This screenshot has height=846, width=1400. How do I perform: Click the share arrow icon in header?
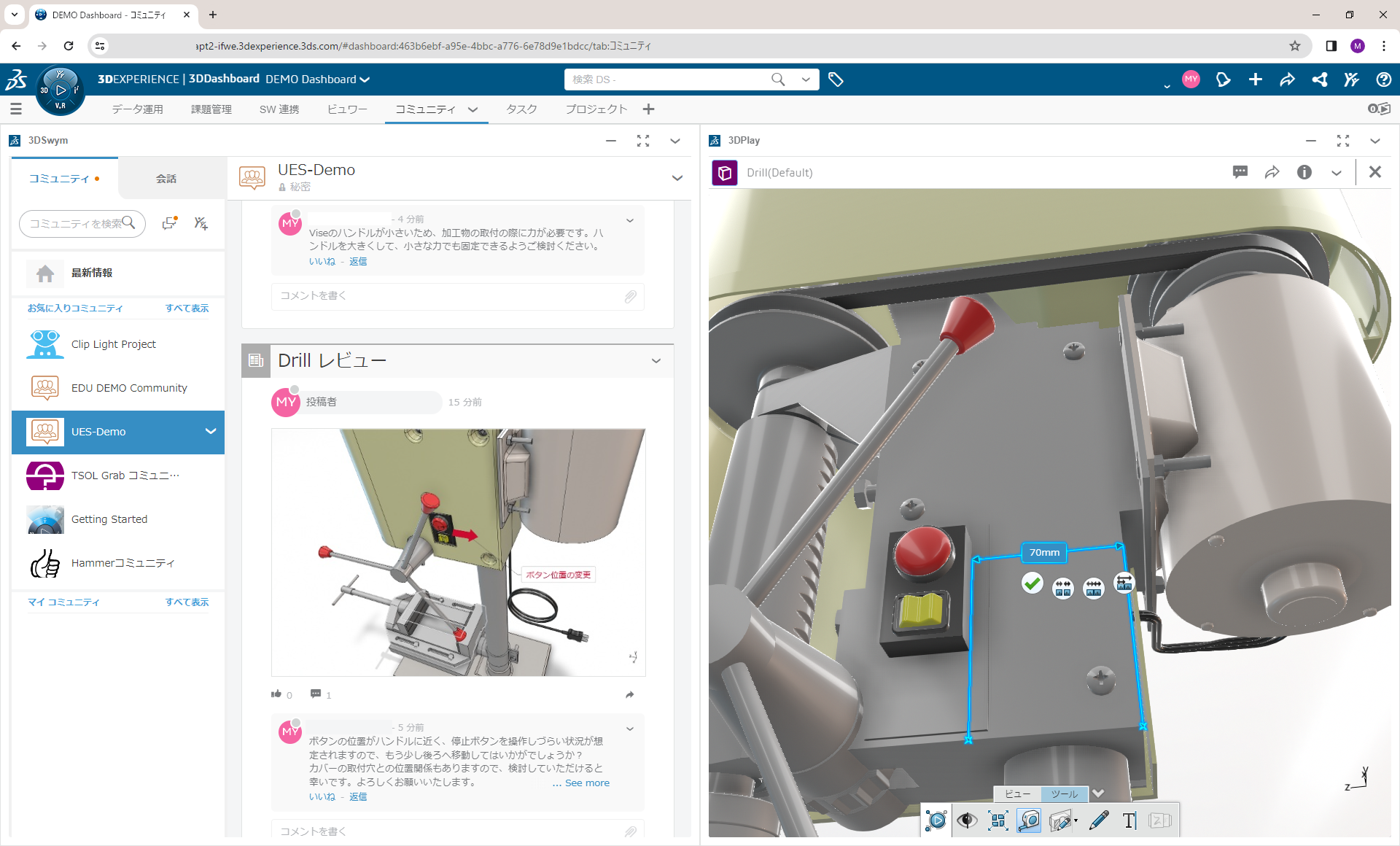(1287, 79)
